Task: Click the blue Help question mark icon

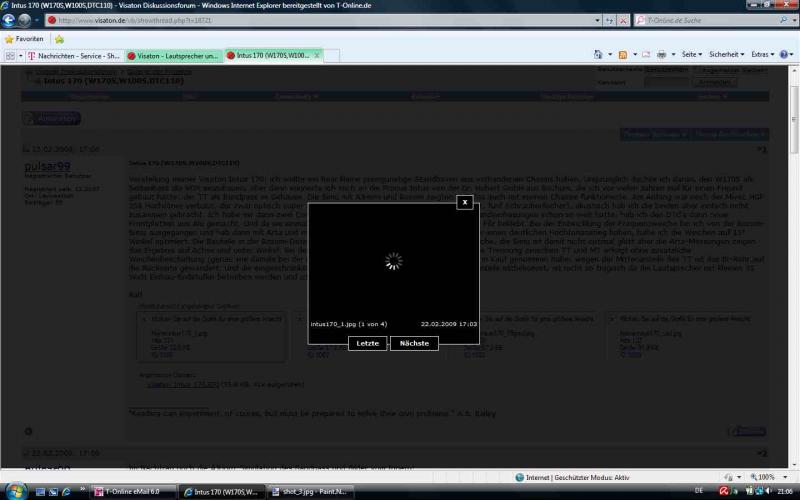Action: [784, 54]
